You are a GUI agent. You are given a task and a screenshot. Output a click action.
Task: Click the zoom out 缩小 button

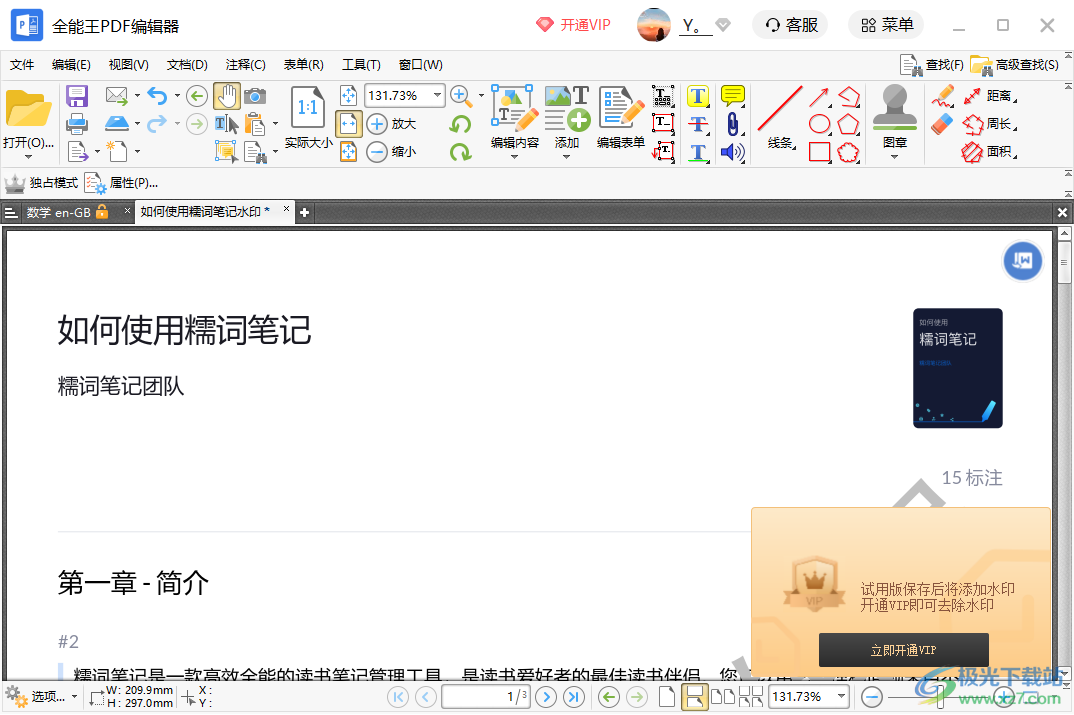click(x=392, y=151)
